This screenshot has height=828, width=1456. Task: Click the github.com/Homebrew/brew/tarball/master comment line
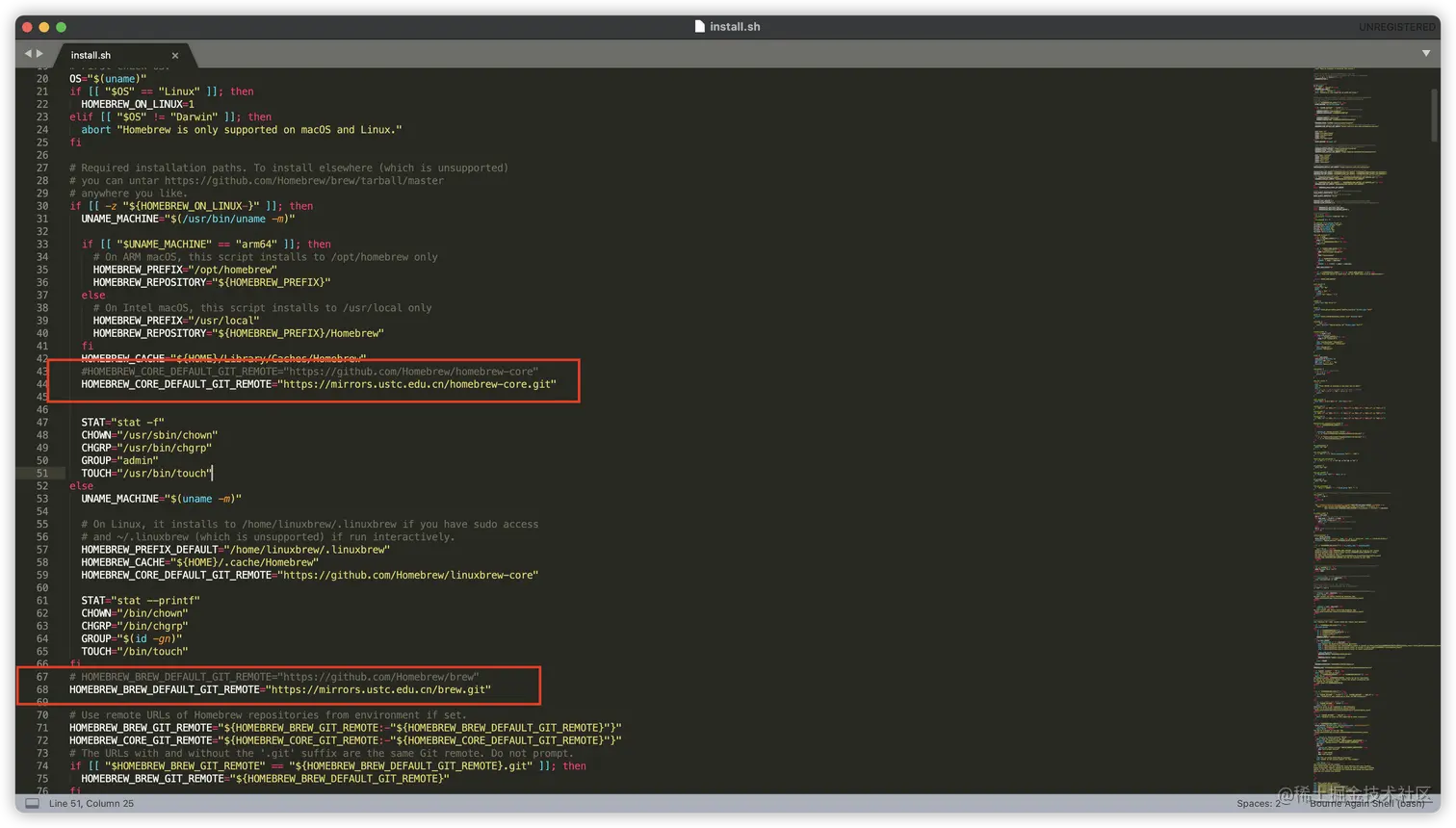pyautogui.click(x=257, y=181)
